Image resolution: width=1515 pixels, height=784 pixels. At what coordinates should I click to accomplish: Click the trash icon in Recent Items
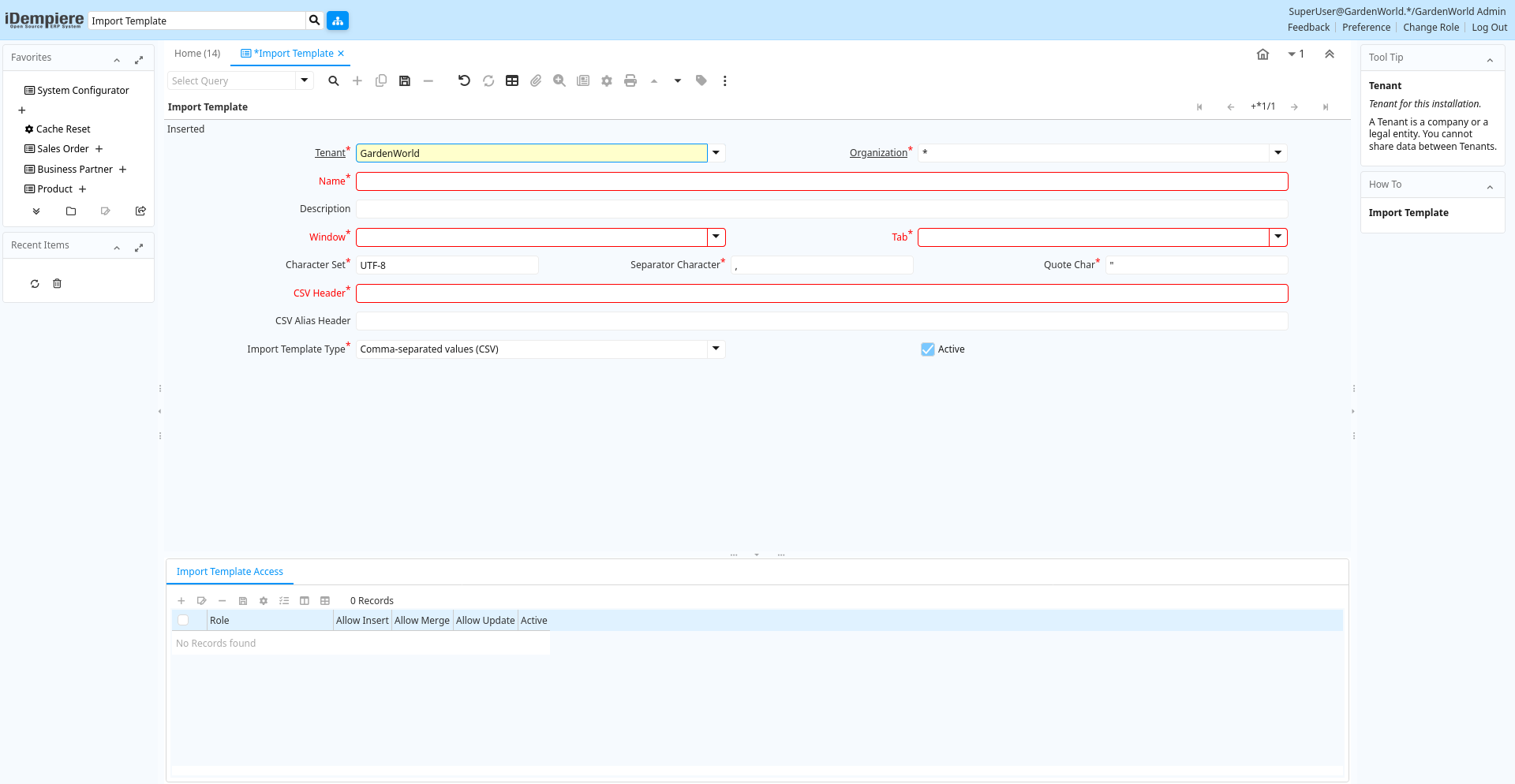(57, 284)
